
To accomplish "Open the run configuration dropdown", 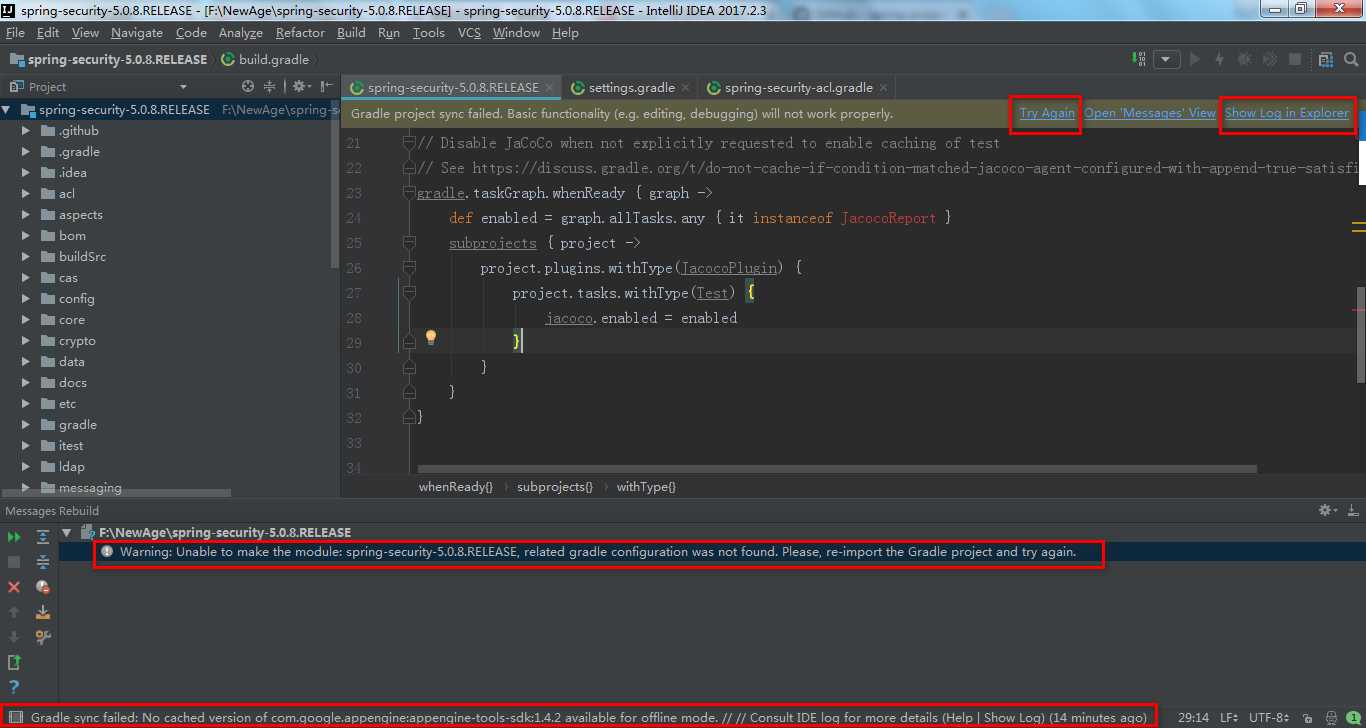I will pyautogui.click(x=1166, y=59).
